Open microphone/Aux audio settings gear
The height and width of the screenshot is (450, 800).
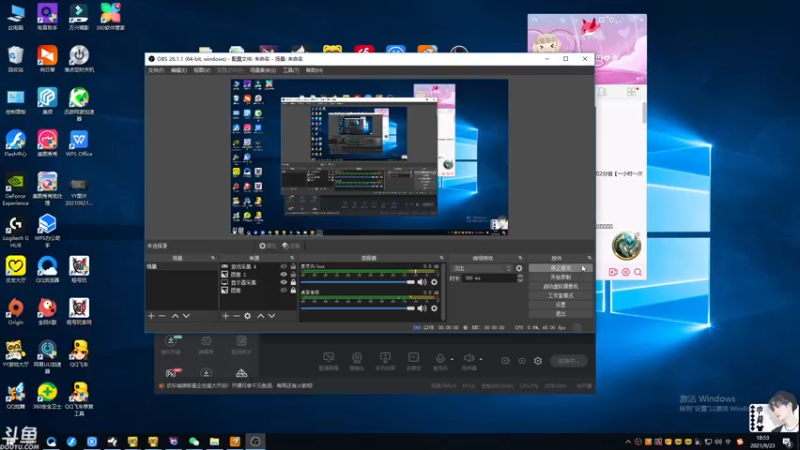434,282
